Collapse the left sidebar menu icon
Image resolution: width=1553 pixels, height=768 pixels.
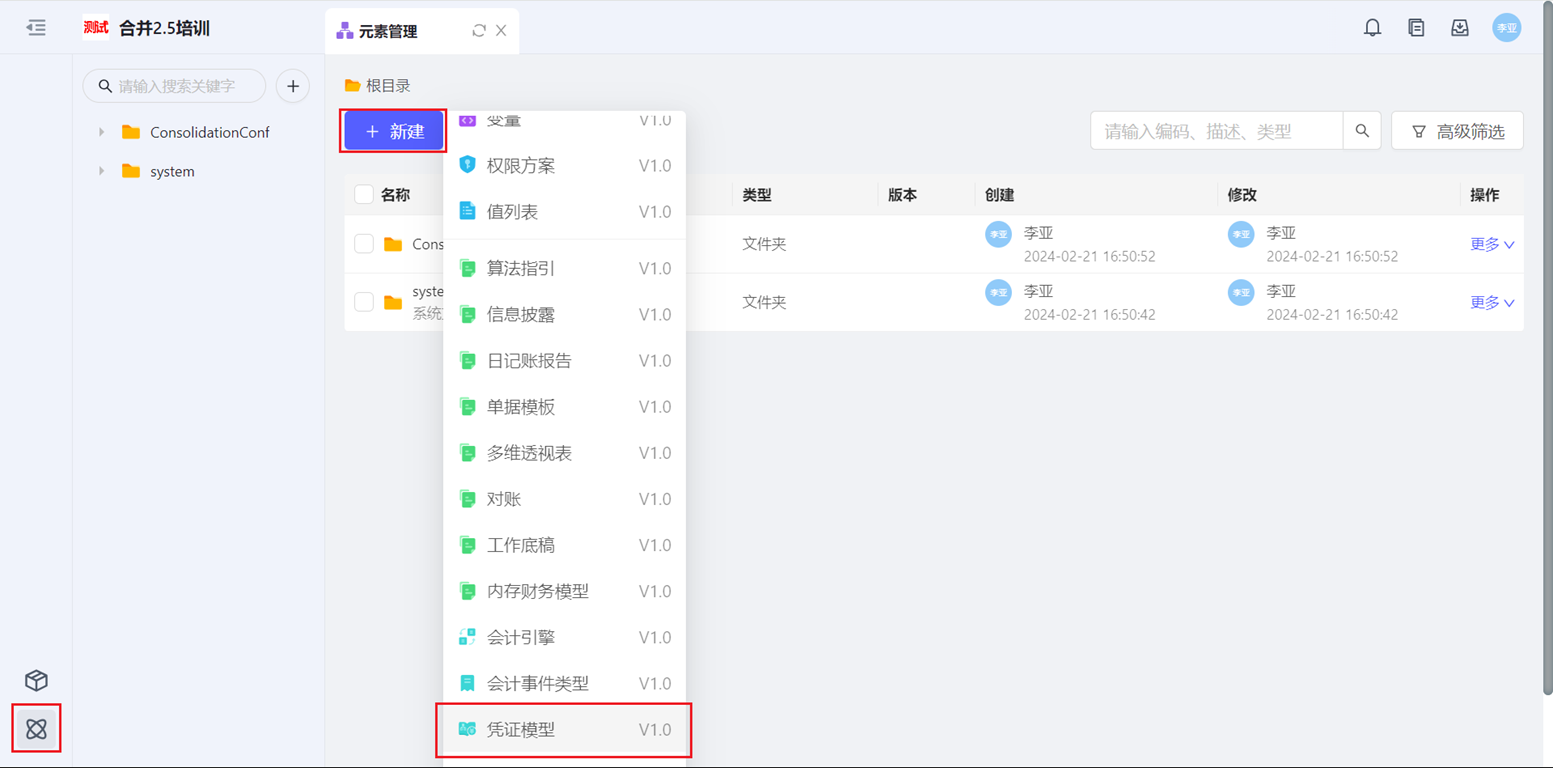pos(36,28)
